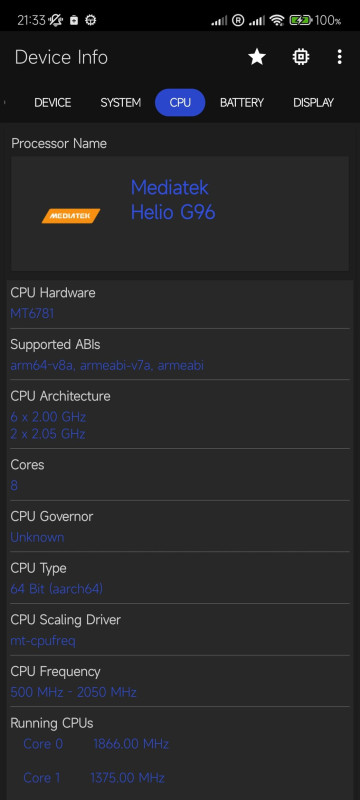Tap the roaming R status icon
Image resolution: width=360 pixels, height=800 pixels.
(x=238, y=20)
